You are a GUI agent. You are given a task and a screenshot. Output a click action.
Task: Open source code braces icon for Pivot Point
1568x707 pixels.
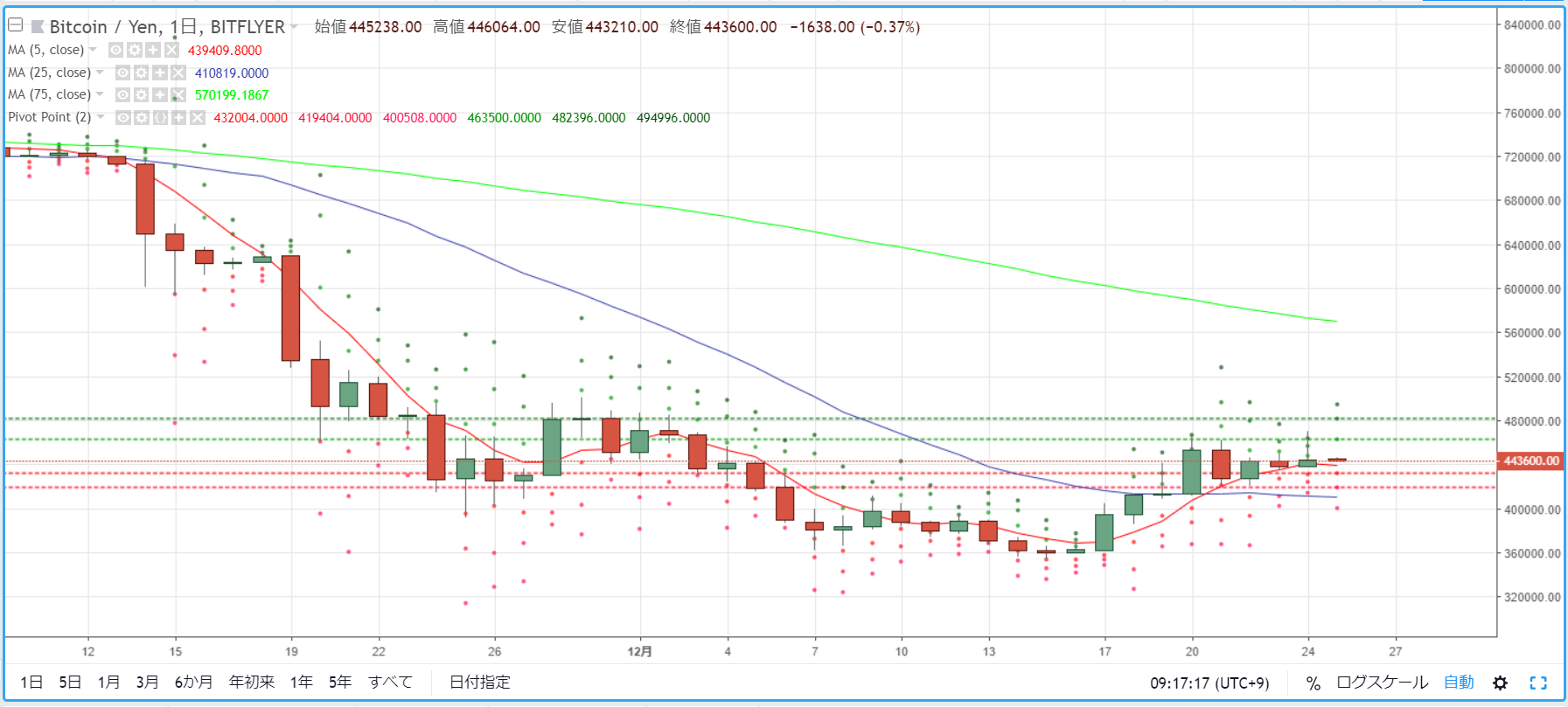tap(160, 117)
